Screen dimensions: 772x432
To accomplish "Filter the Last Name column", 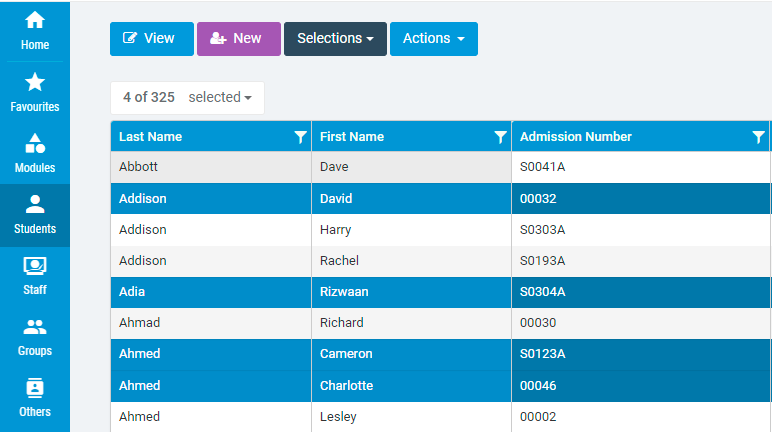I will [x=300, y=137].
